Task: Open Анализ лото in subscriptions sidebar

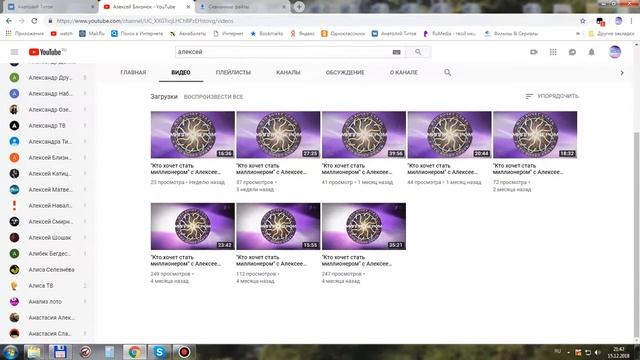Action: (45, 302)
